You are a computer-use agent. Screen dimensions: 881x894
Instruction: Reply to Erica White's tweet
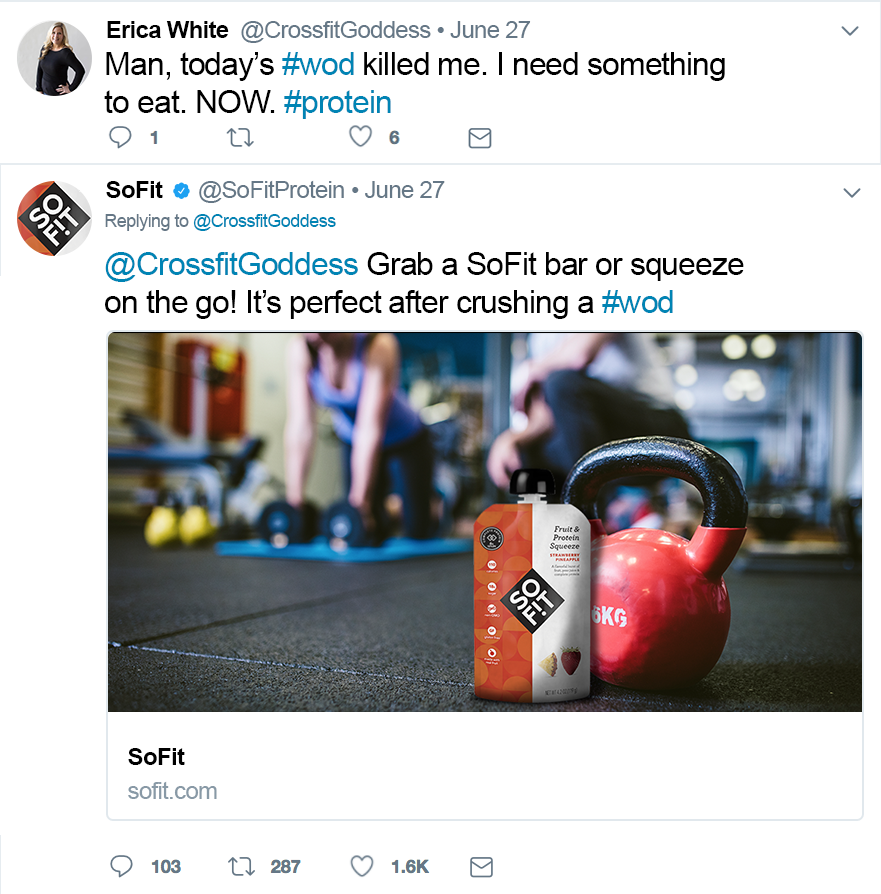pos(122,138)
